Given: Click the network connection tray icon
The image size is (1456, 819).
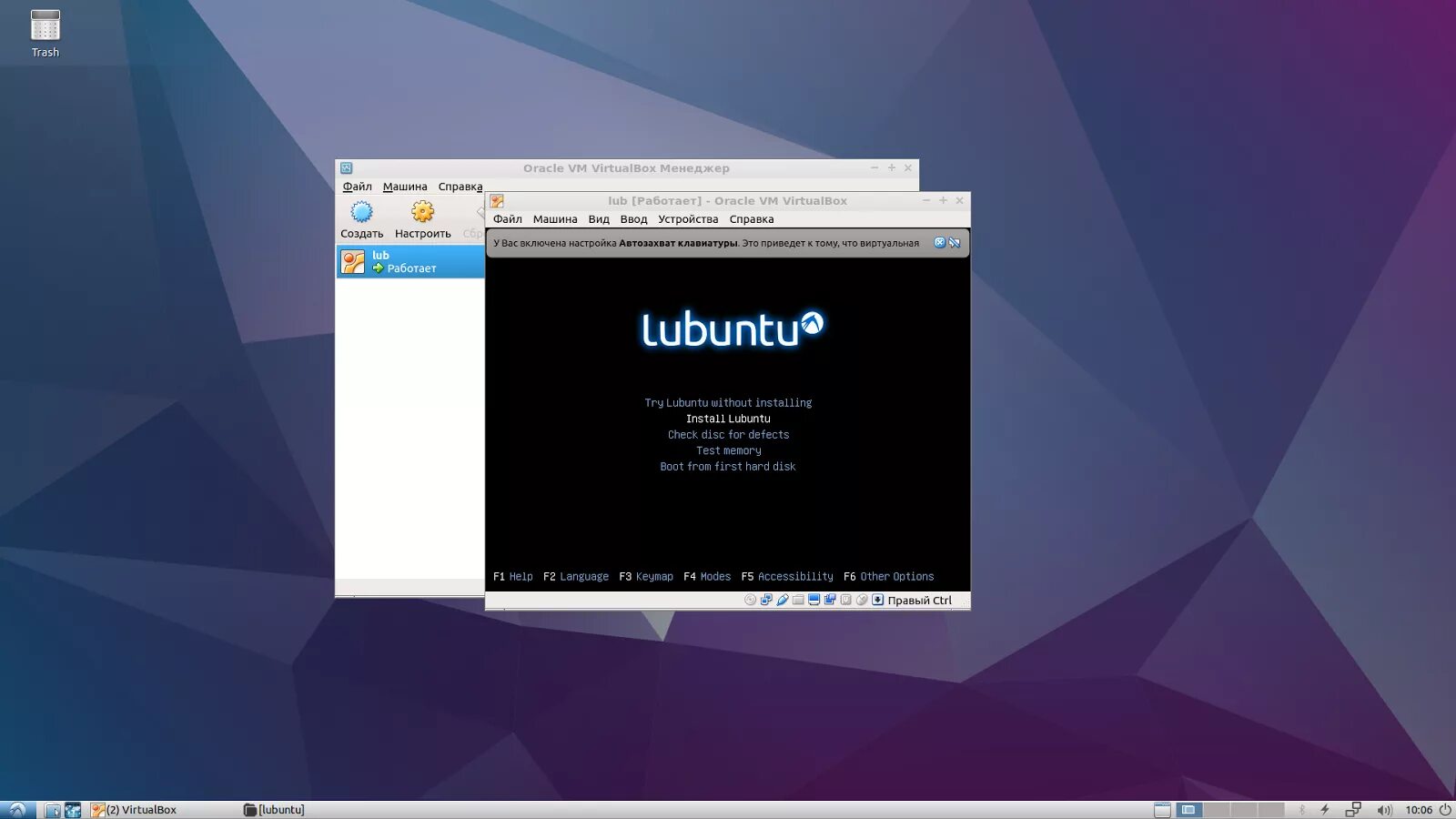Looking at the screenshot, I should pos(1353,810).
